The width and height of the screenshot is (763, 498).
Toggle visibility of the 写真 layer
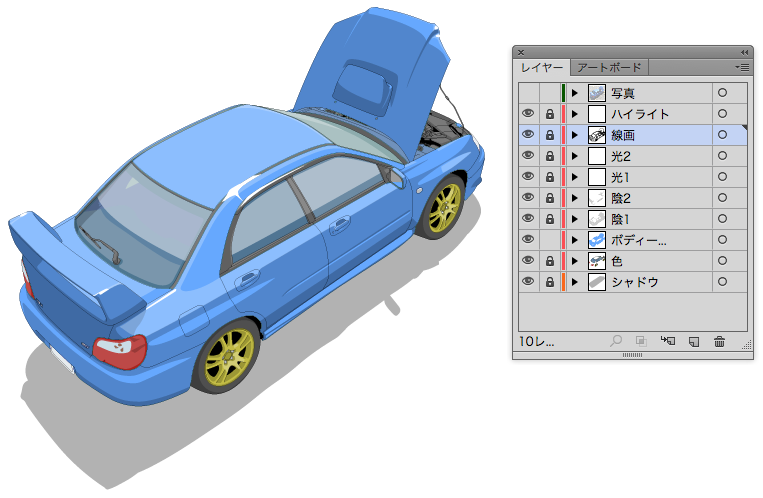tap(528, 92)
